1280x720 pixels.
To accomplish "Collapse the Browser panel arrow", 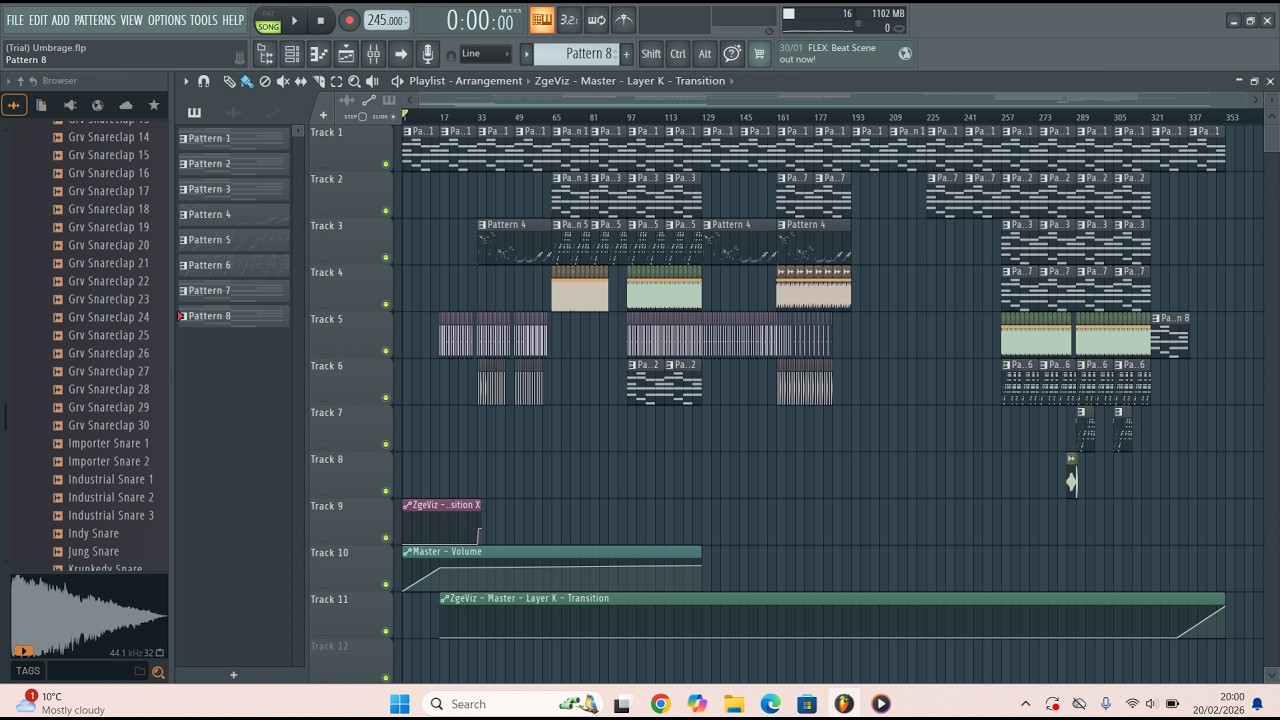I will point(8,81).
